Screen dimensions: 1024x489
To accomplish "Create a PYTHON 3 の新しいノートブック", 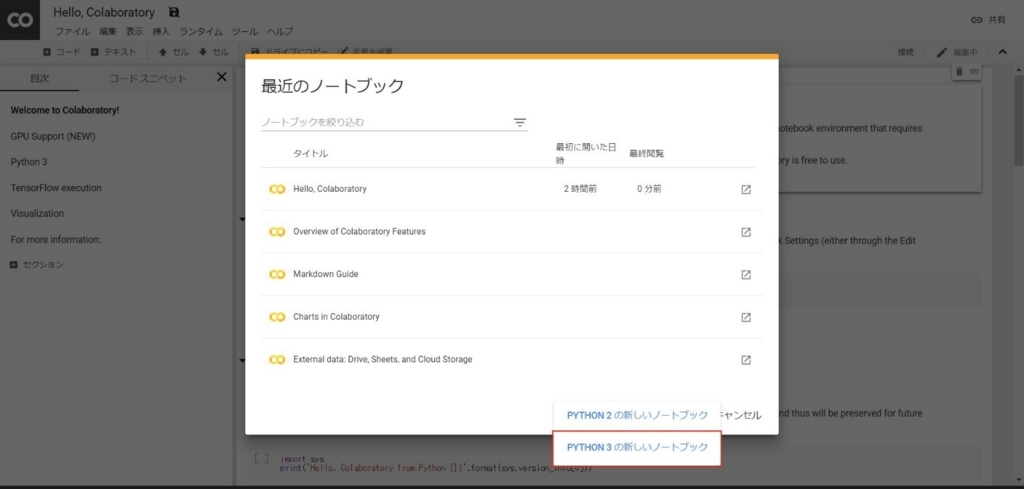I will pos(637,448).
